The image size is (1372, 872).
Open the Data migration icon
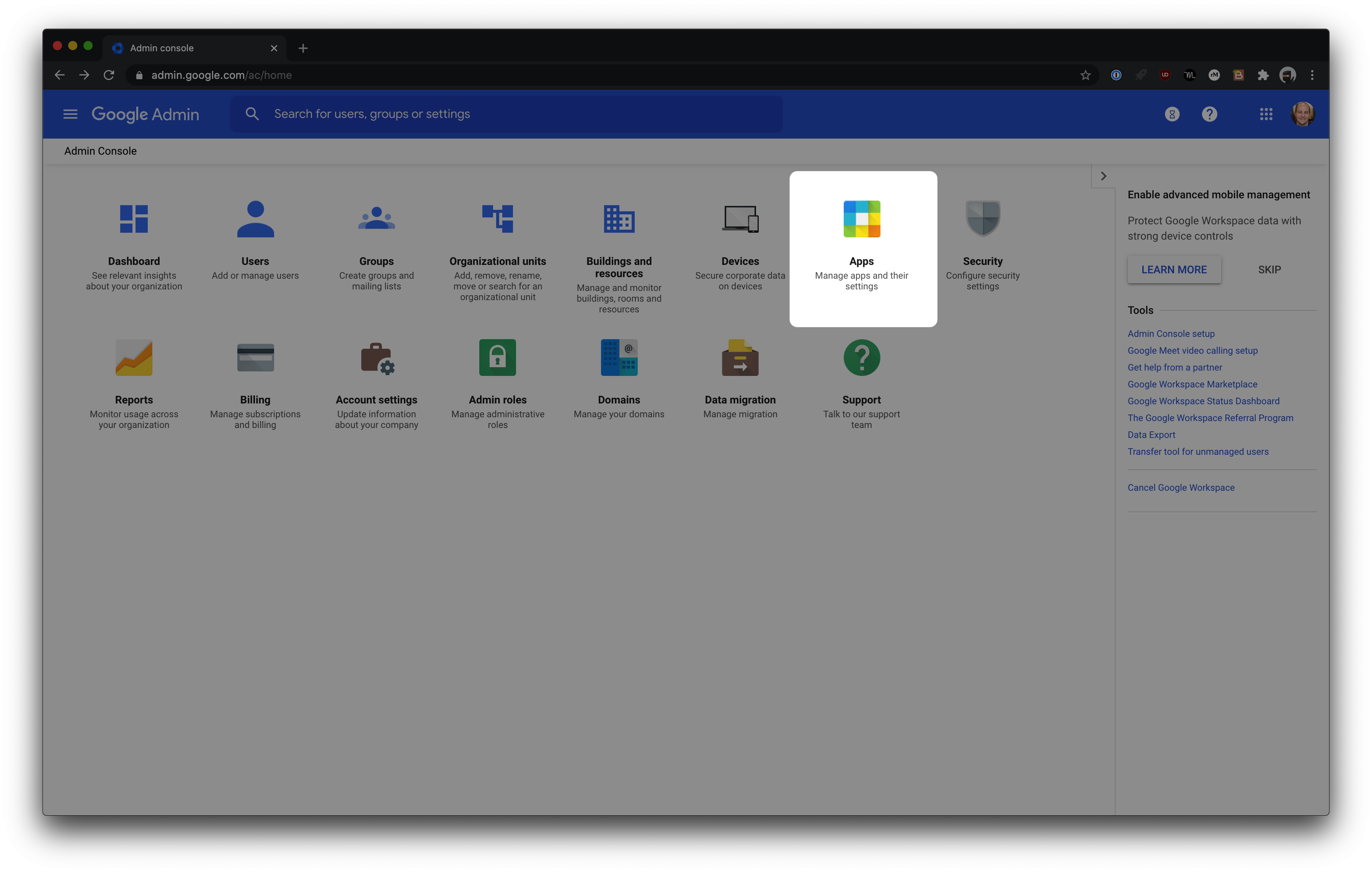pos(740,358)
